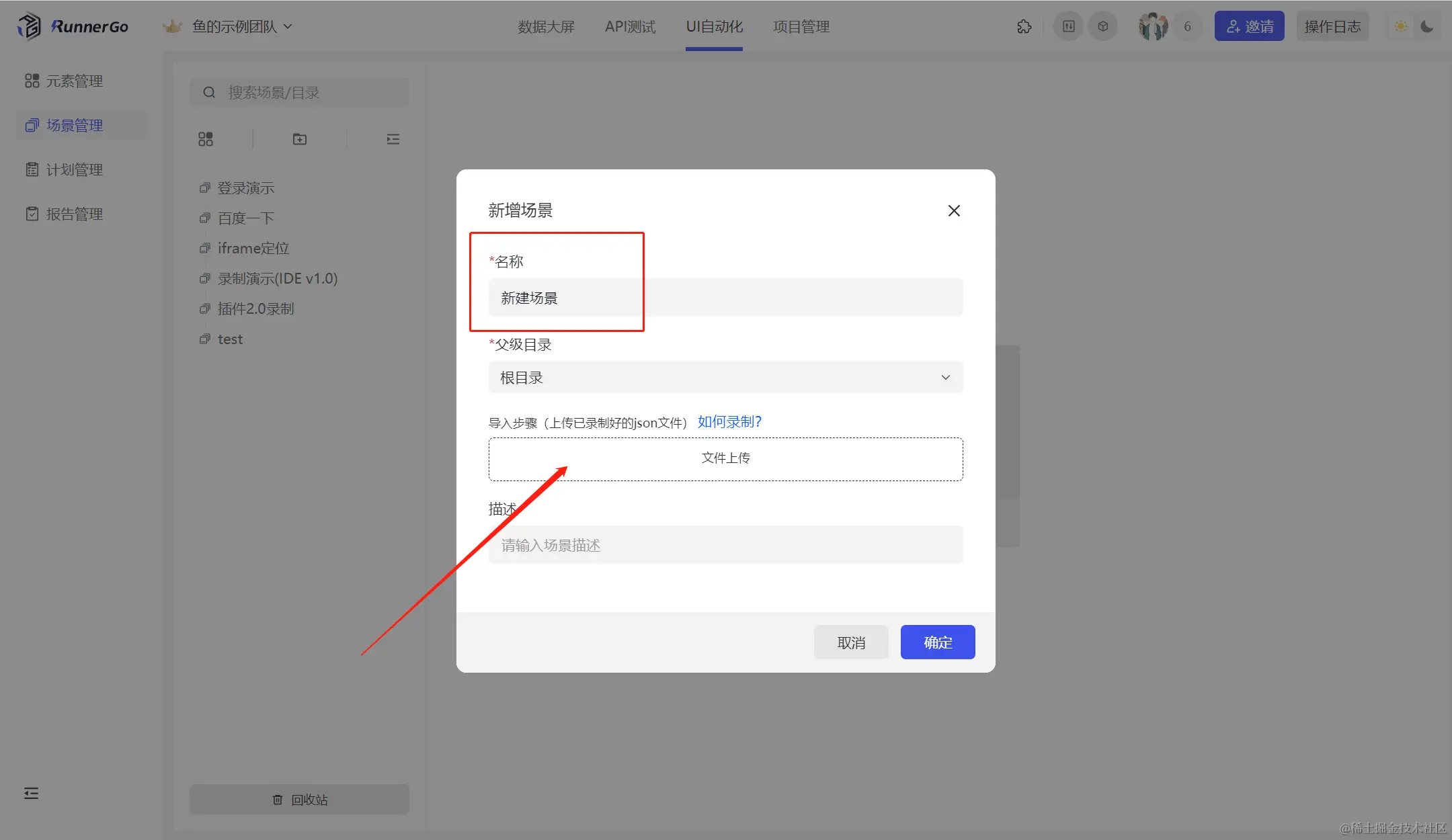The width and height of the screenshot is (1452, 840).
Task: Click the 确定 button to confirm the new scene
Action: (x=937, y=642)
